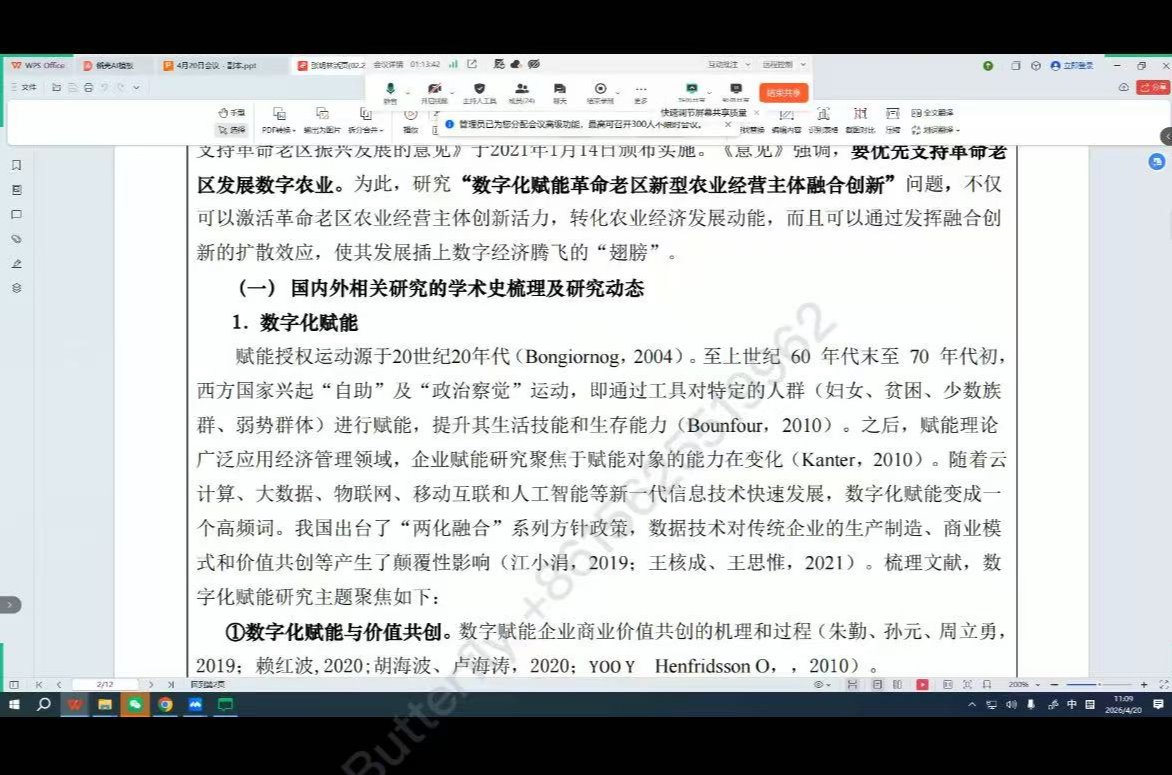Image resolution: width=1172 pixels, height=775 pixels.
Task: Open the host tools shield icon
Action: (479, 92)
